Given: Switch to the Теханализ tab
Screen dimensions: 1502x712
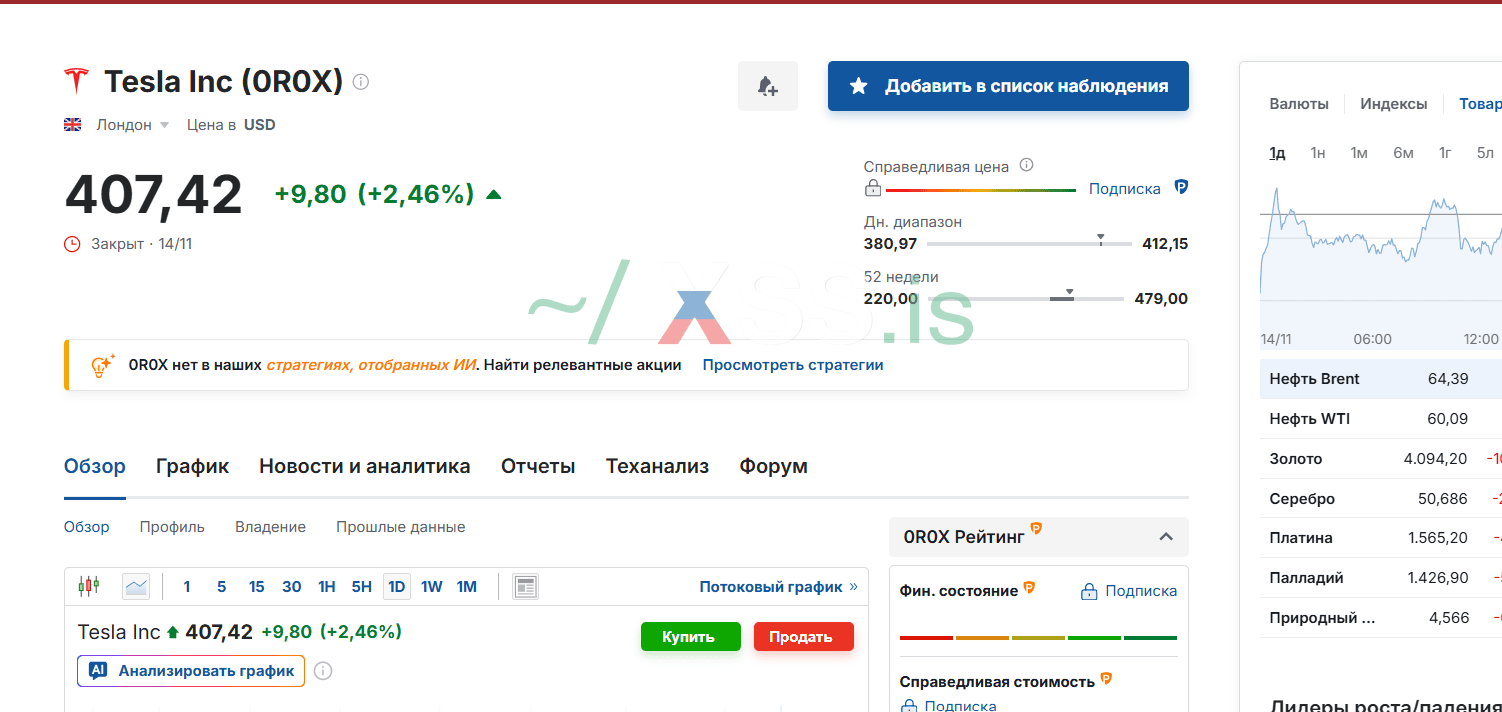Looking at the screenshot, I should tap(657, 466).
